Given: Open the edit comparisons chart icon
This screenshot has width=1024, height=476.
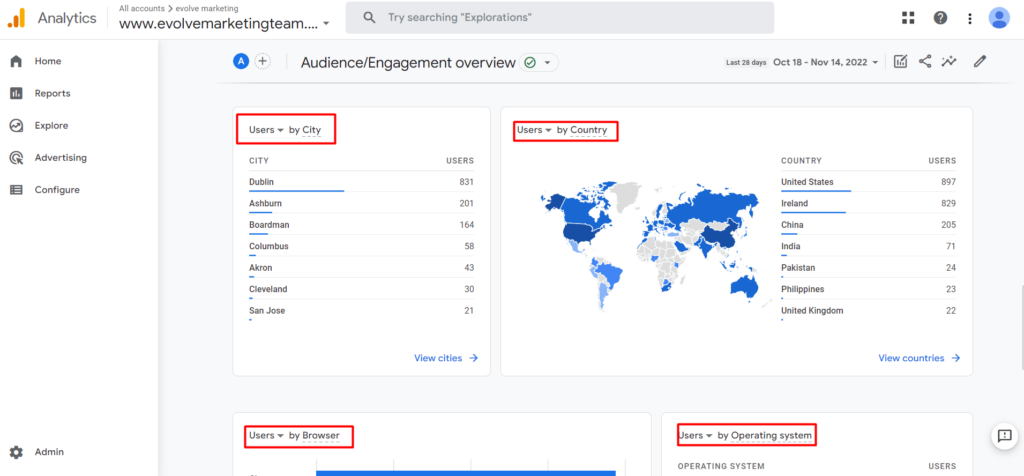Looking at the screenshot, I should coord(901,61).
